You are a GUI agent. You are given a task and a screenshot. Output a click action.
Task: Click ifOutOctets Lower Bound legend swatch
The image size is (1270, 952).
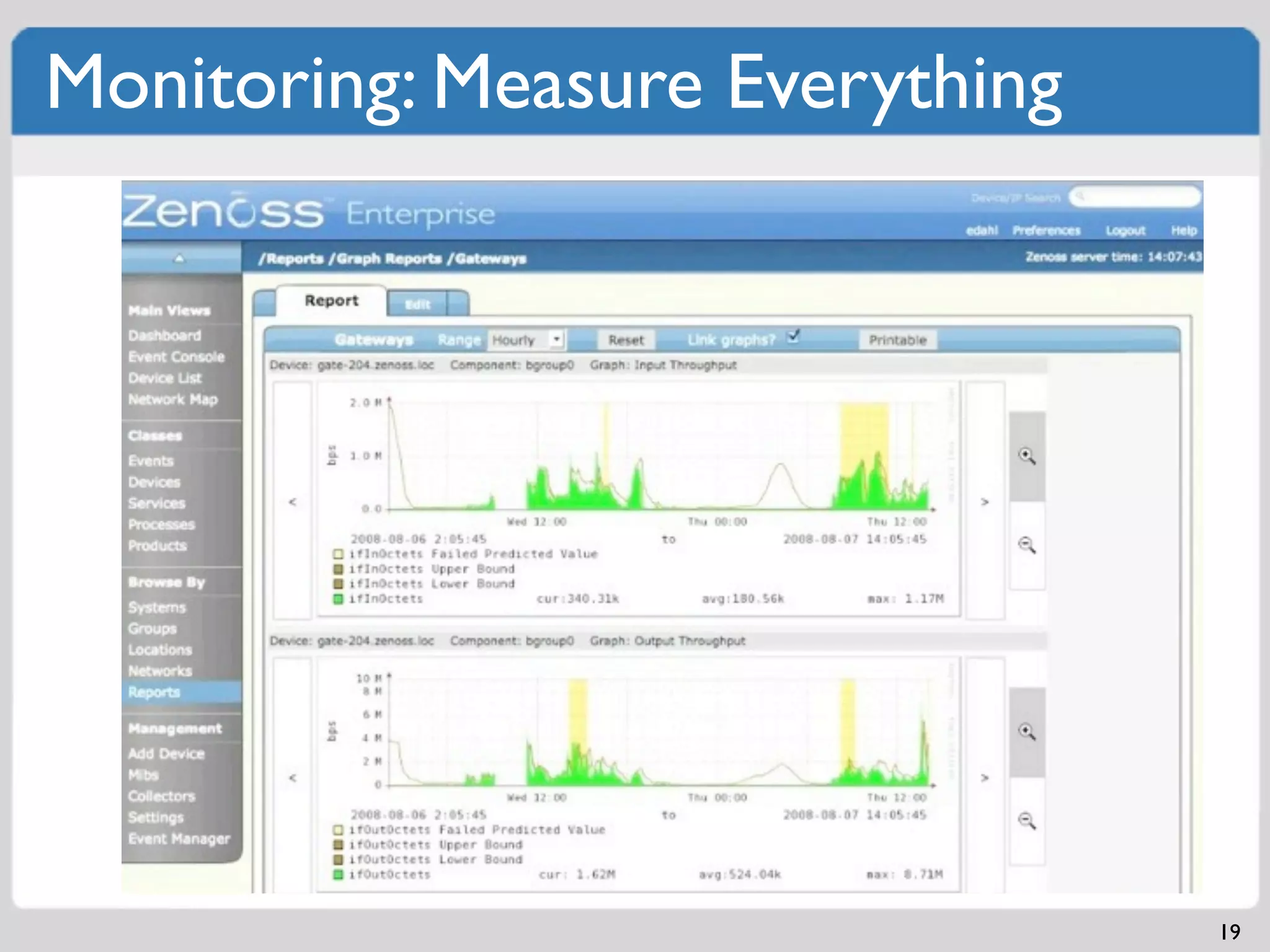tap(338, 860)
